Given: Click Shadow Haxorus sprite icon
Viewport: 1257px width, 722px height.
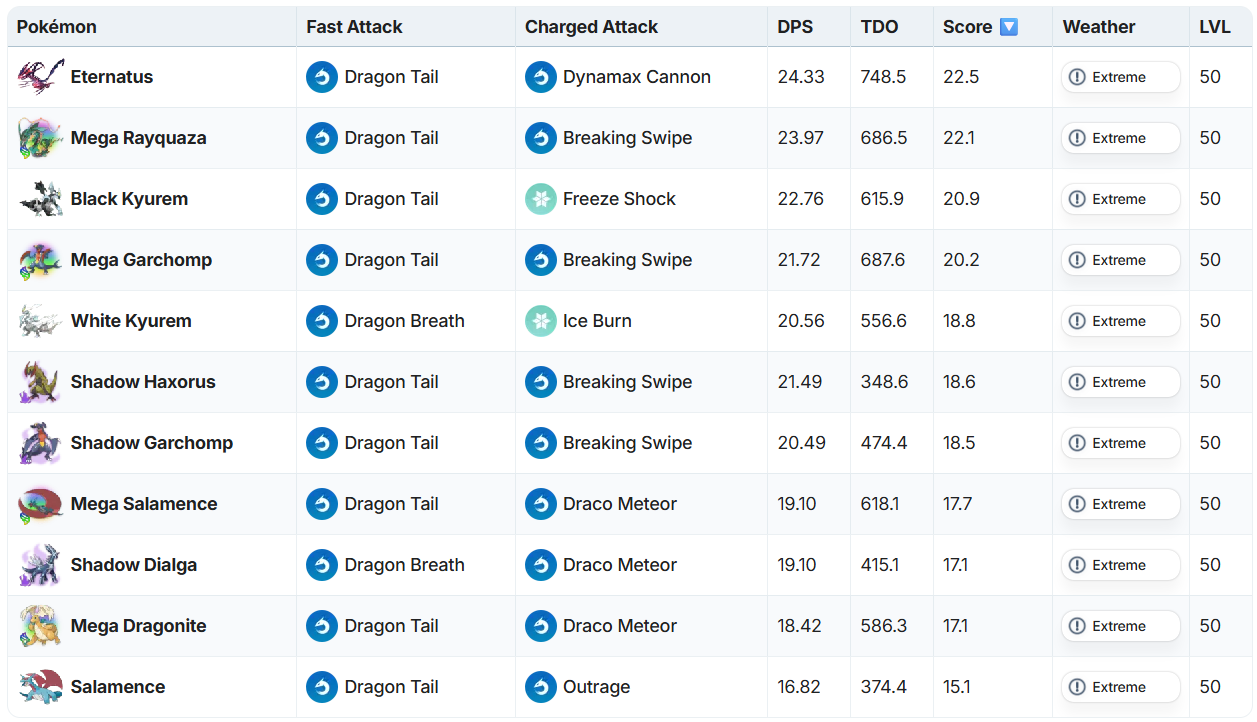Looking at the screenshot, I should tap(41, 382).
